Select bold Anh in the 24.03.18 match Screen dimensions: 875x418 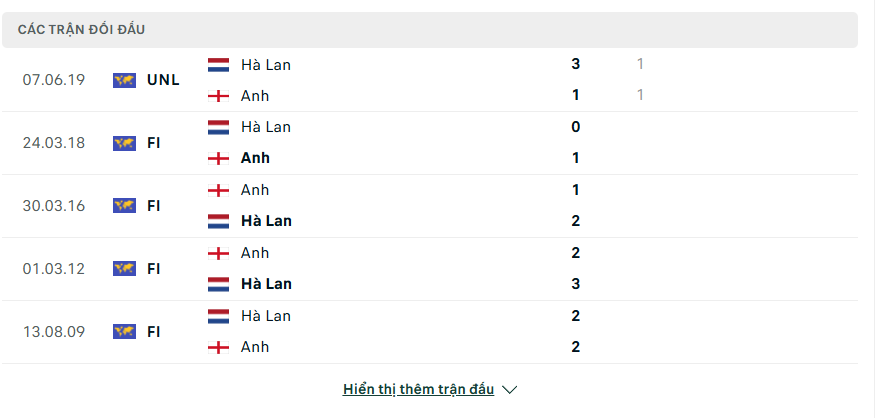(x=255, y=158)
